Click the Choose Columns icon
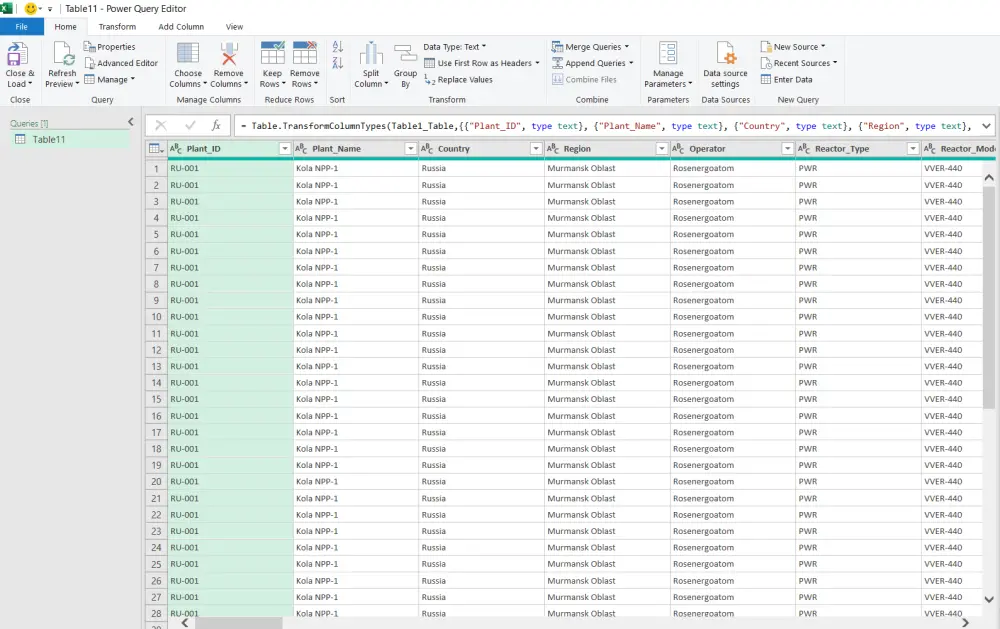The image size is (1000, 629). (188, 54)
